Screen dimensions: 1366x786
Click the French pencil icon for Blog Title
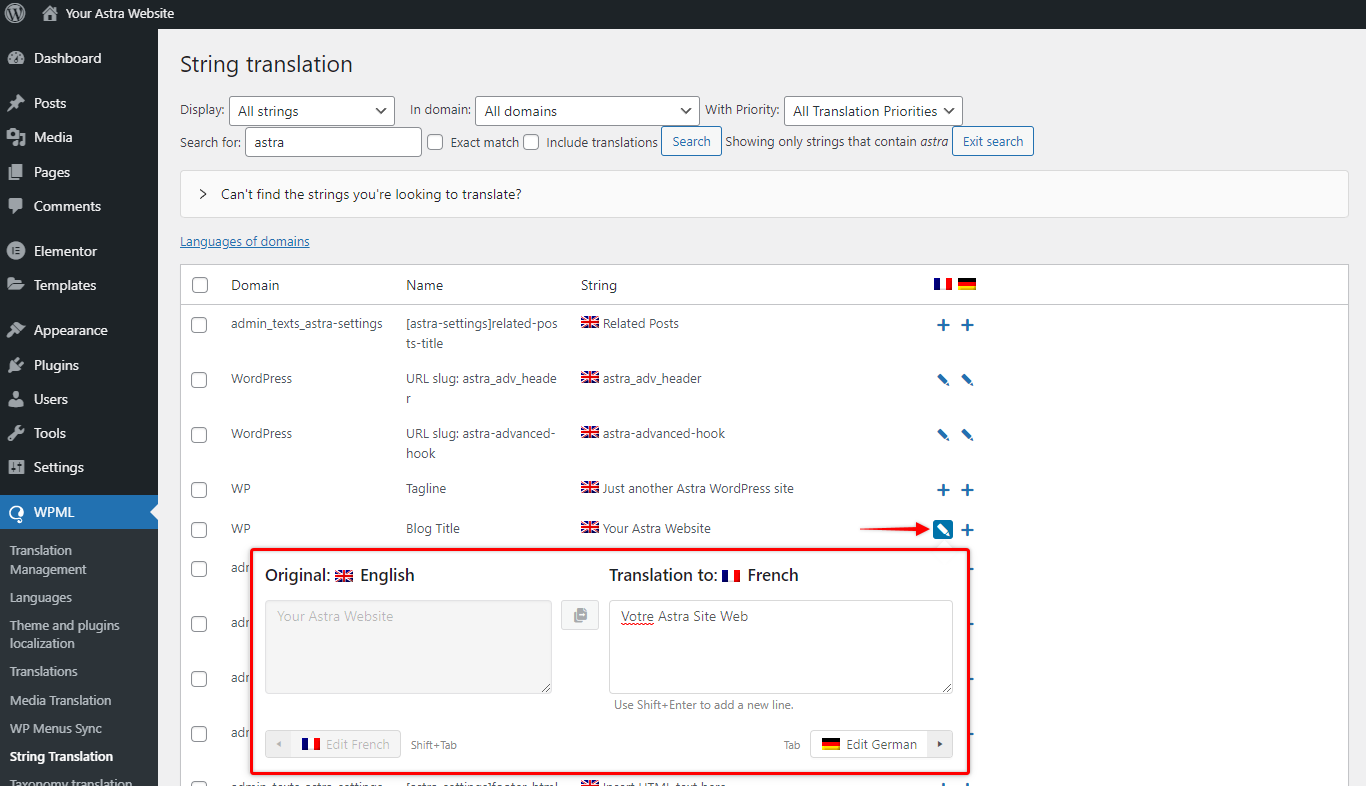(943, 530)
